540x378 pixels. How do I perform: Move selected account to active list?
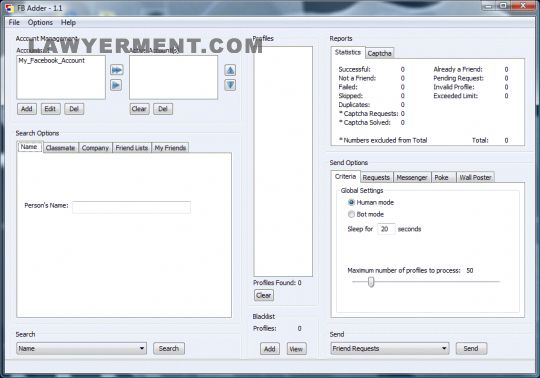(x=116, y=85)
